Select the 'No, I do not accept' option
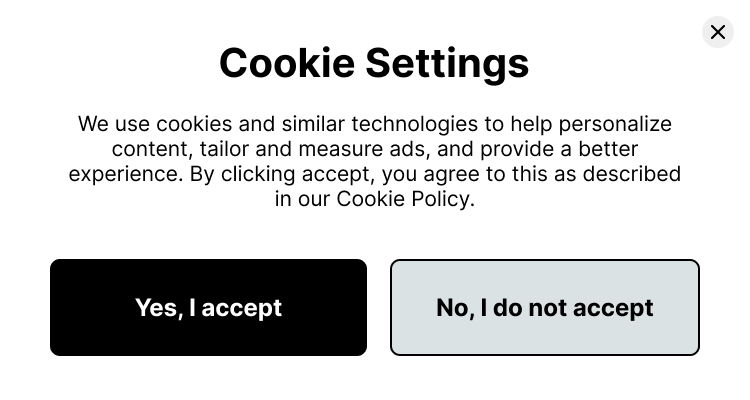The image size is (750, 400). click(x=544, y=308)
